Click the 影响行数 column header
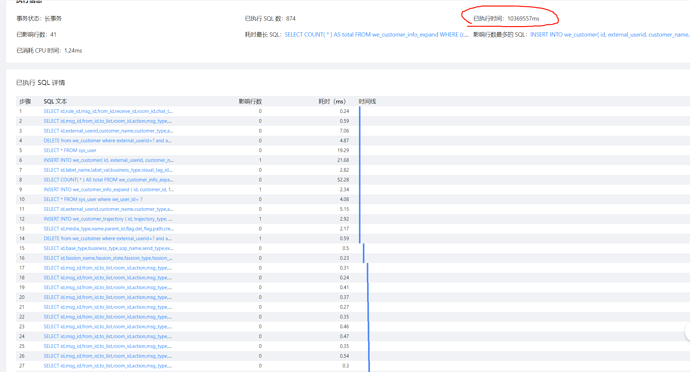The height and width of the screenshot is (372, 690). pos(250,101)
